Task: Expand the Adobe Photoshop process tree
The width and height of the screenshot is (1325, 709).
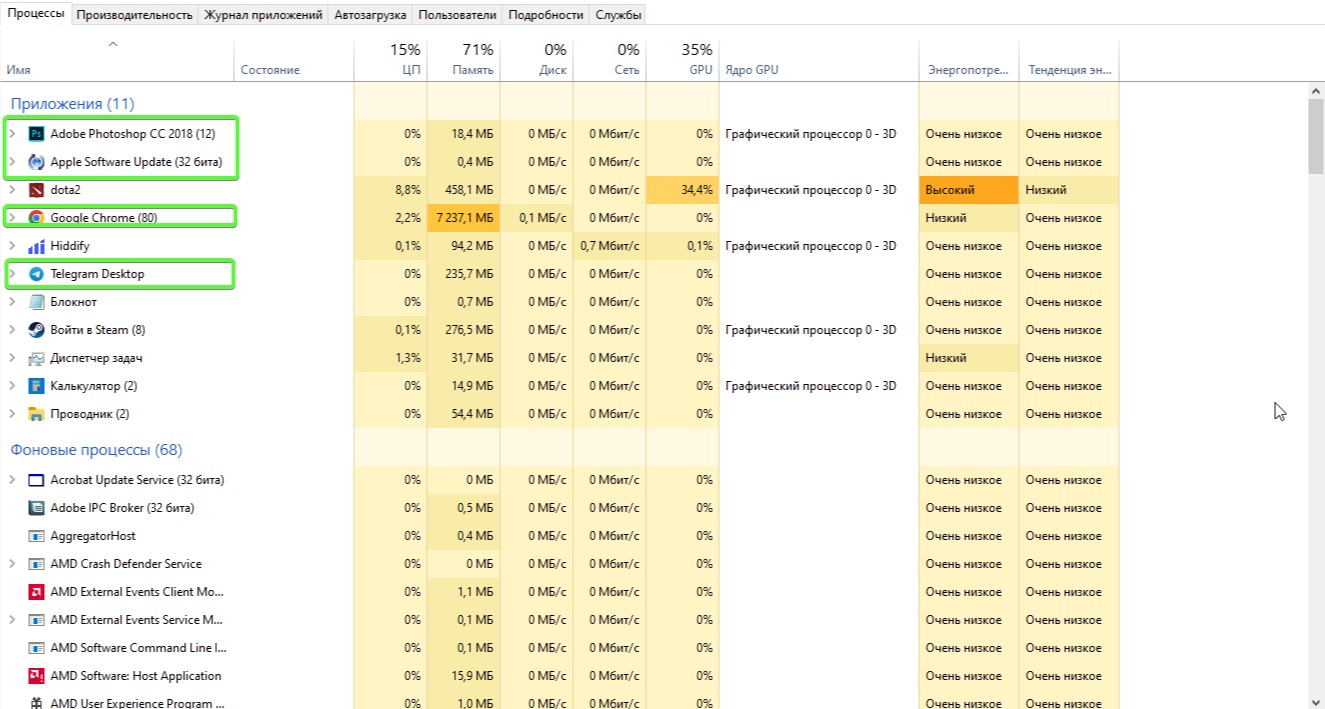Action: point(12,134)
